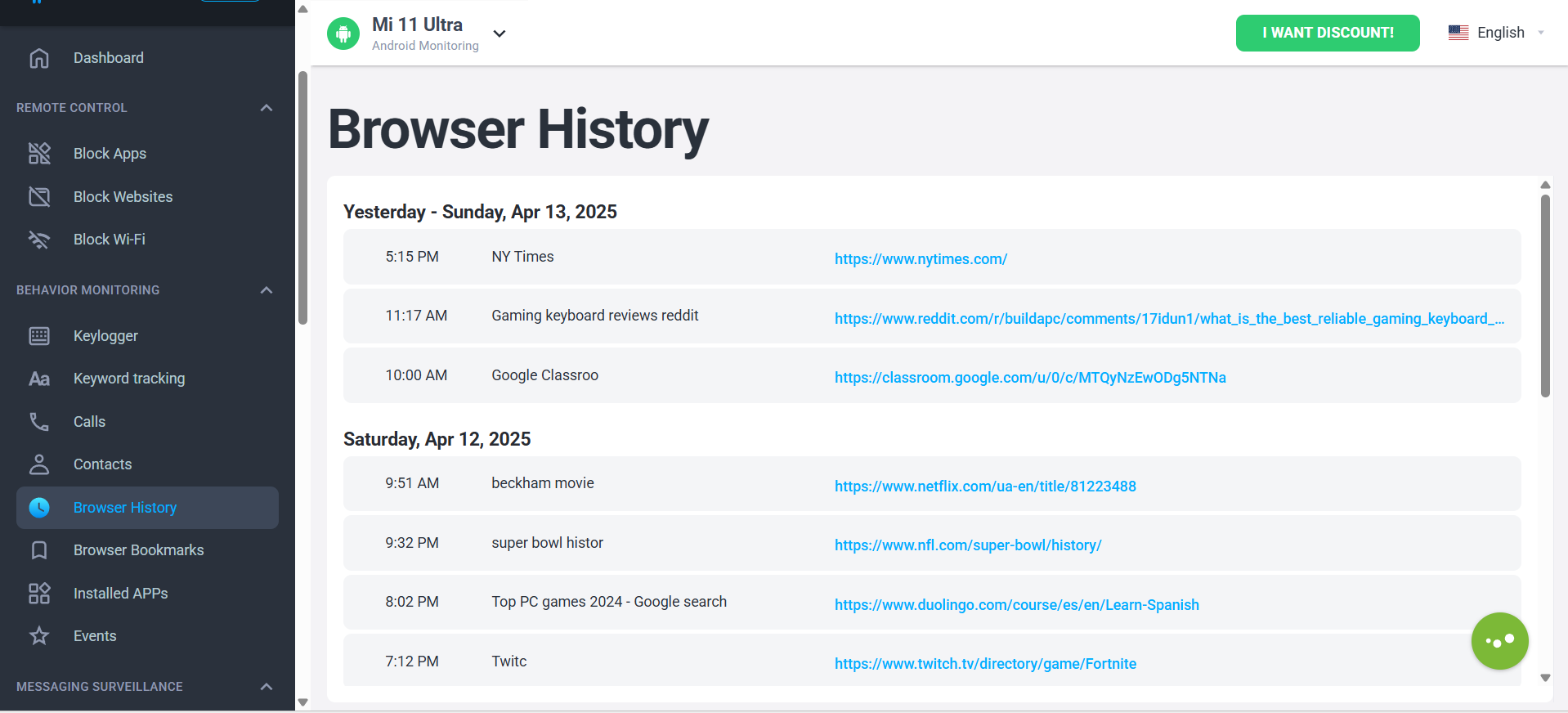
Task: Open the green chat support bubble
Action: 1499,641
